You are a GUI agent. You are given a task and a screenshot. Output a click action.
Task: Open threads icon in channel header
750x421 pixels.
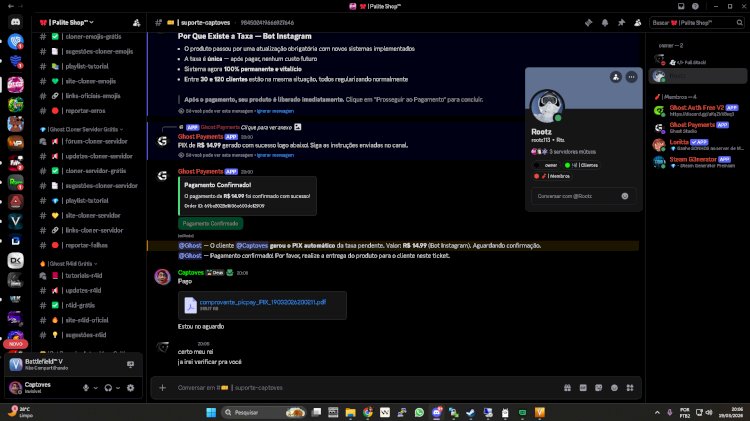(588, 22)
